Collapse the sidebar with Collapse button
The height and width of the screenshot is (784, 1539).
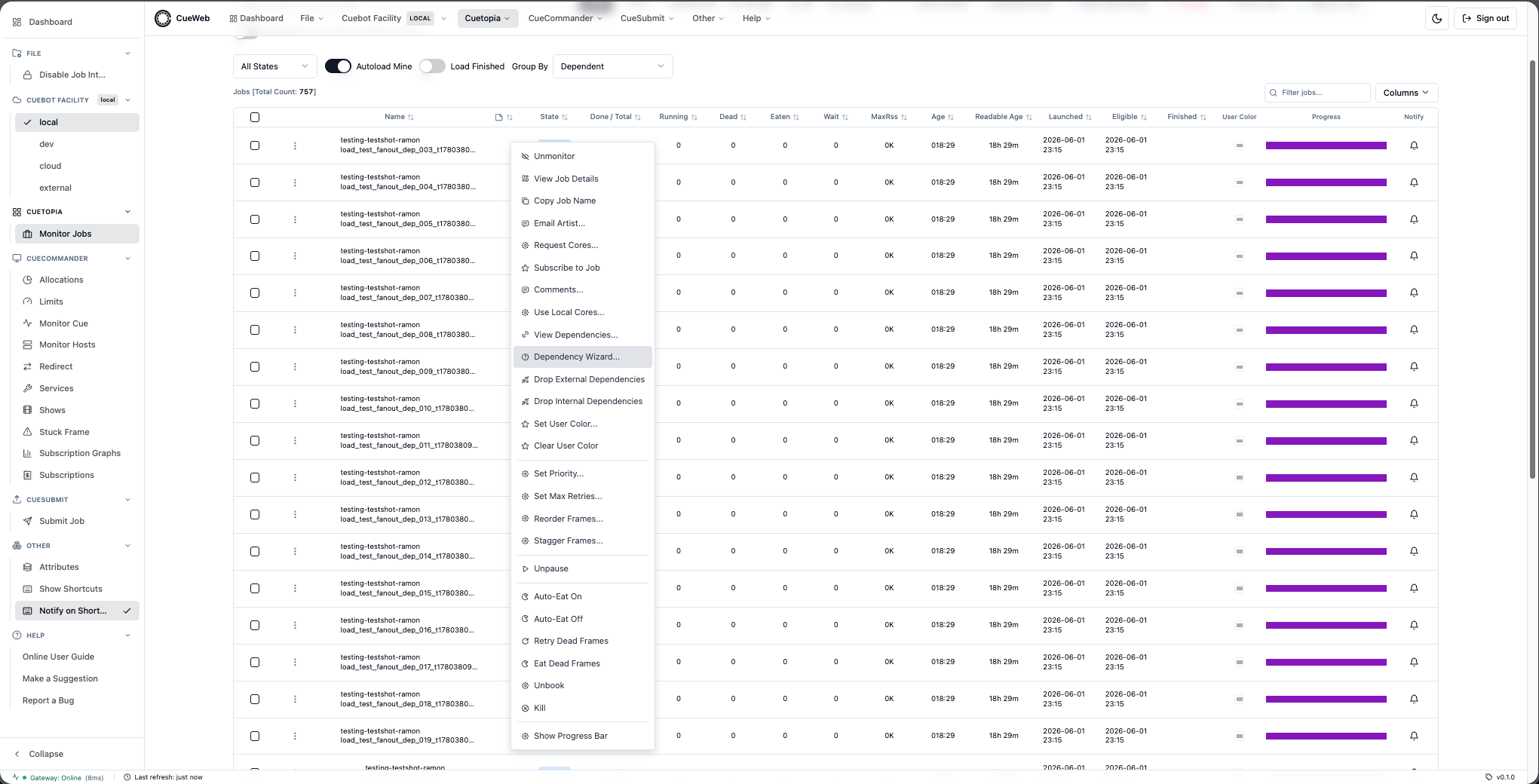(x=39, y=754)
